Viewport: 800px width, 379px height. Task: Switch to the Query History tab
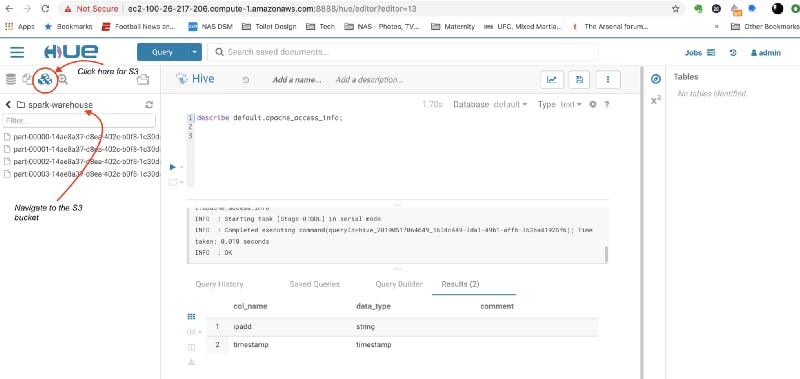click(219, 284)
